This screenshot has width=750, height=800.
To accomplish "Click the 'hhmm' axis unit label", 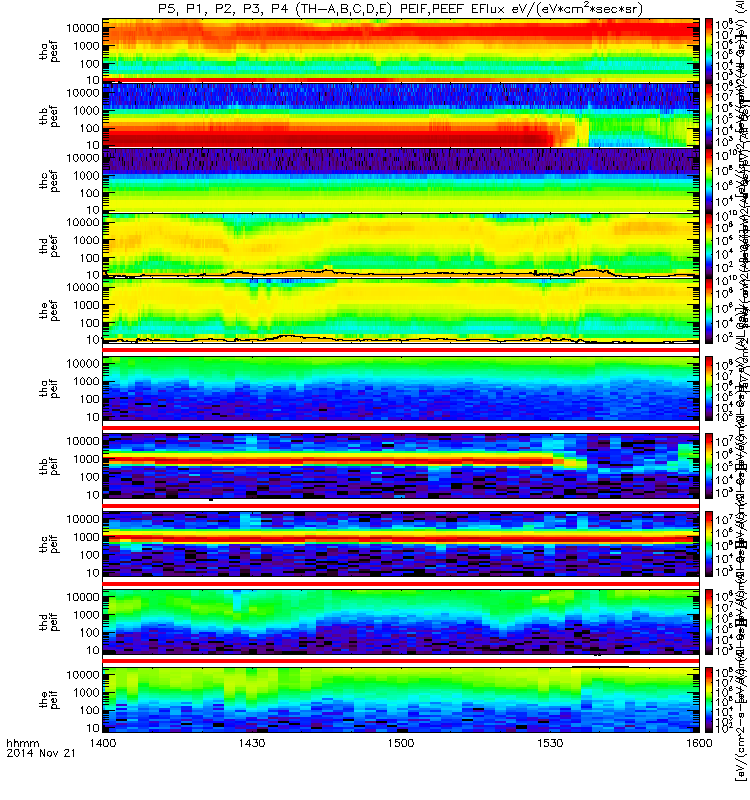I will 22,743.
